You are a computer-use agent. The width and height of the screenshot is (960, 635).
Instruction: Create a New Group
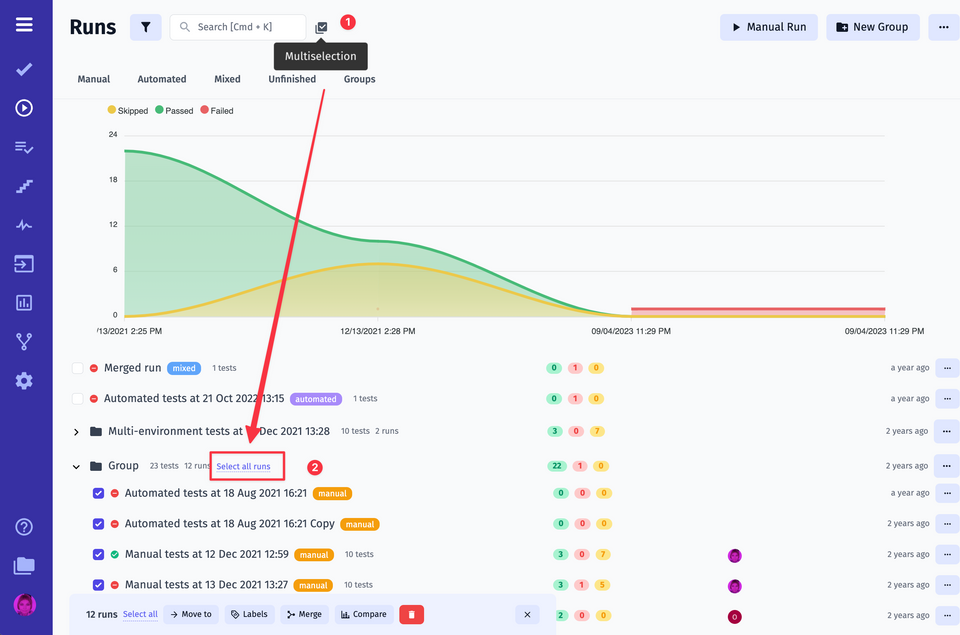[873, 27]
